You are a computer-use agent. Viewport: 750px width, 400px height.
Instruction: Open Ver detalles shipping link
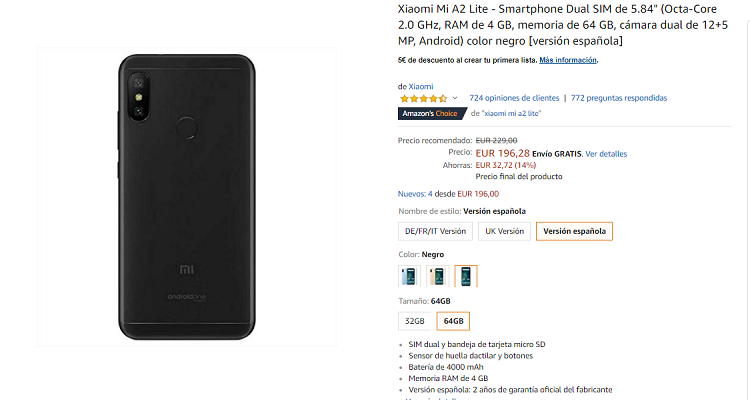[x=606, y=154]
